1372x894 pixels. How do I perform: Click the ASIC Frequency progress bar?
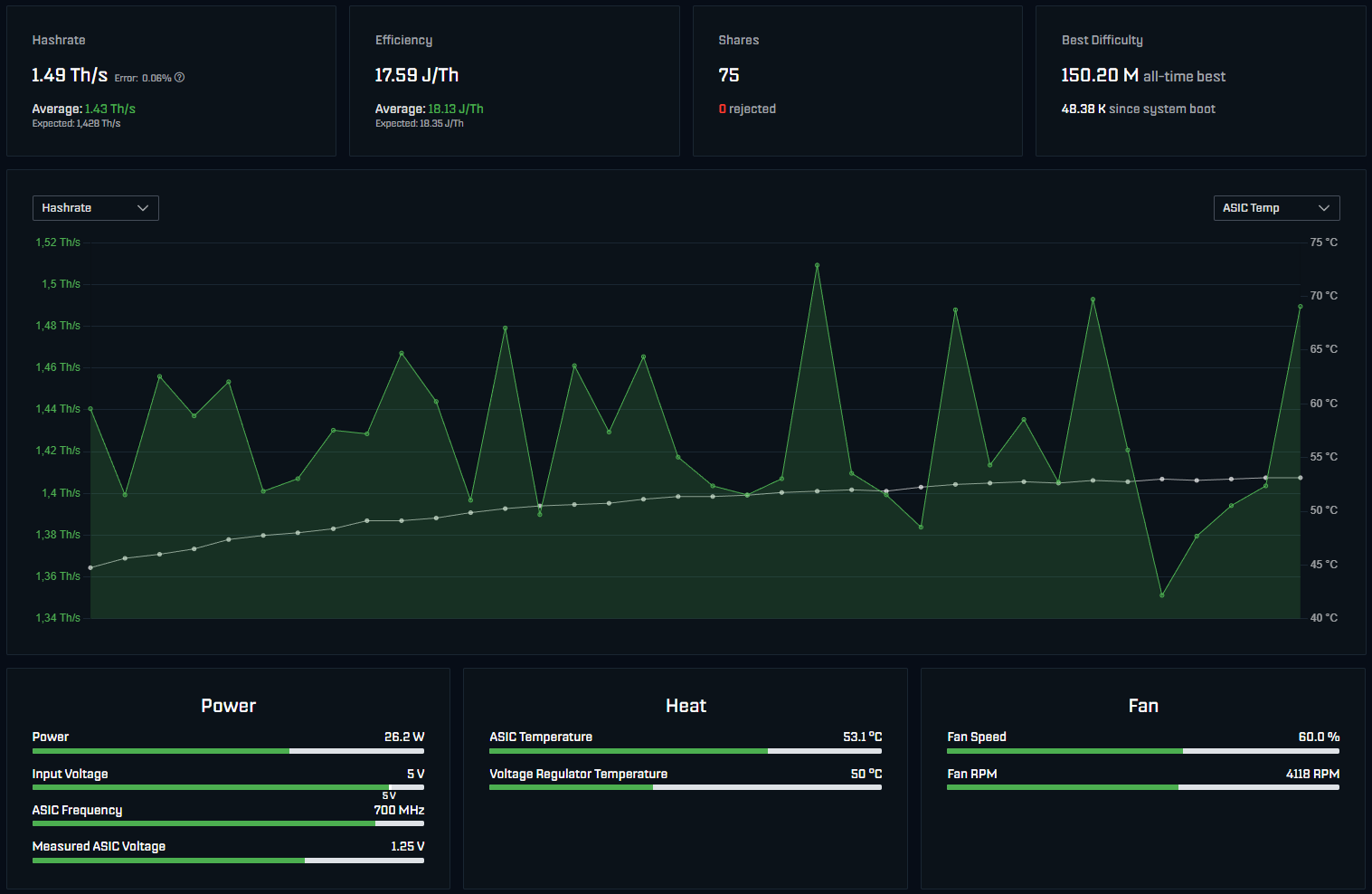(x=228, y=823)
